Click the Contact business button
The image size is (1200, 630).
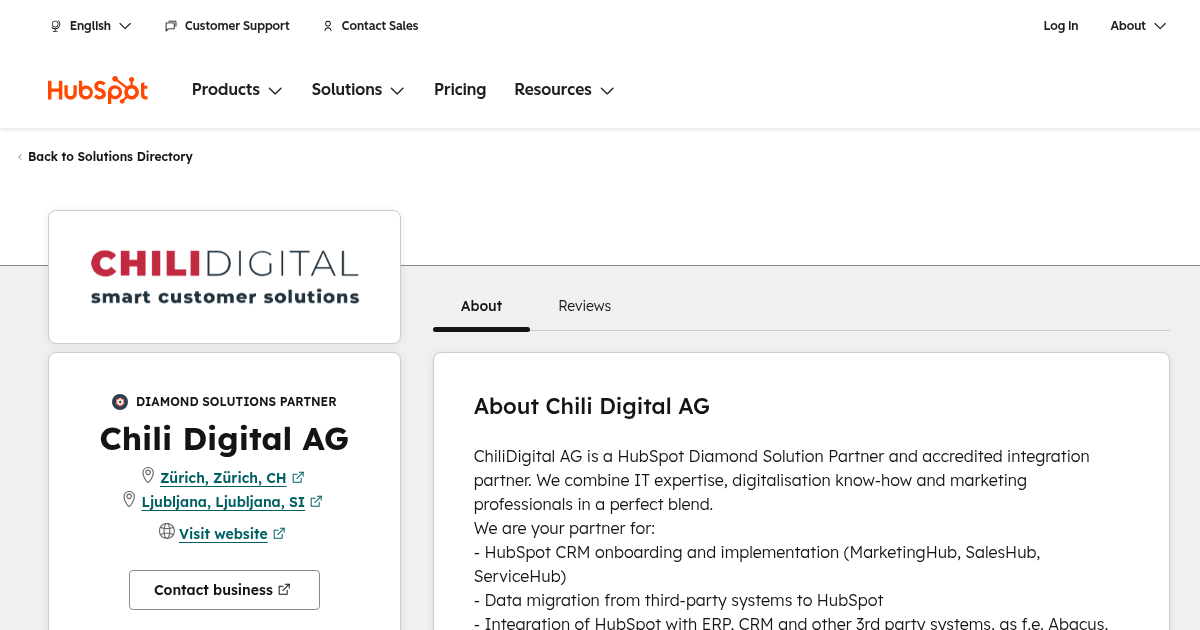click(x=224, y=590)
